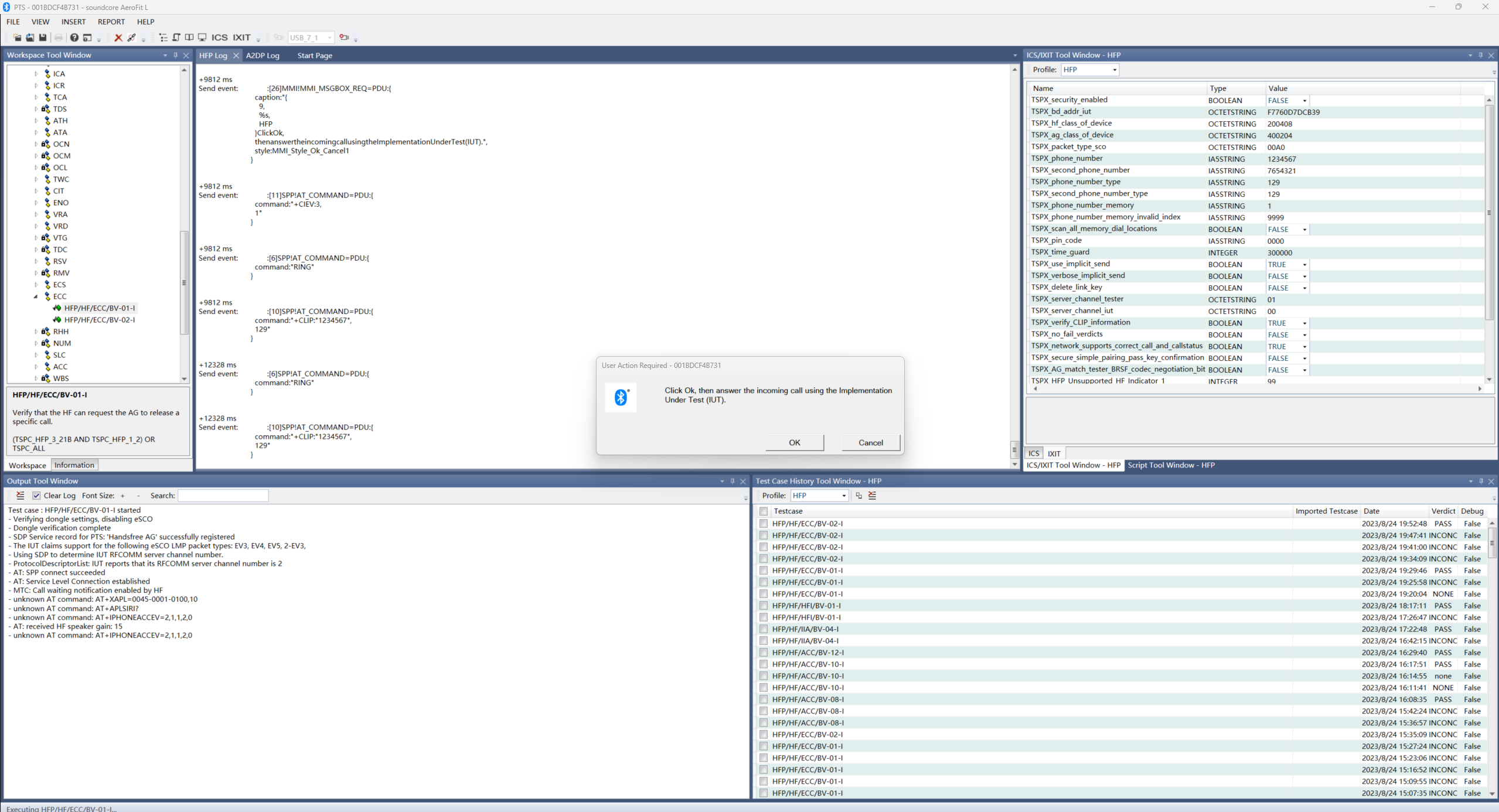Screen dimensions: 1499x812
Task: Toggle the Clear Log checkbox
Action: [36, 496]
